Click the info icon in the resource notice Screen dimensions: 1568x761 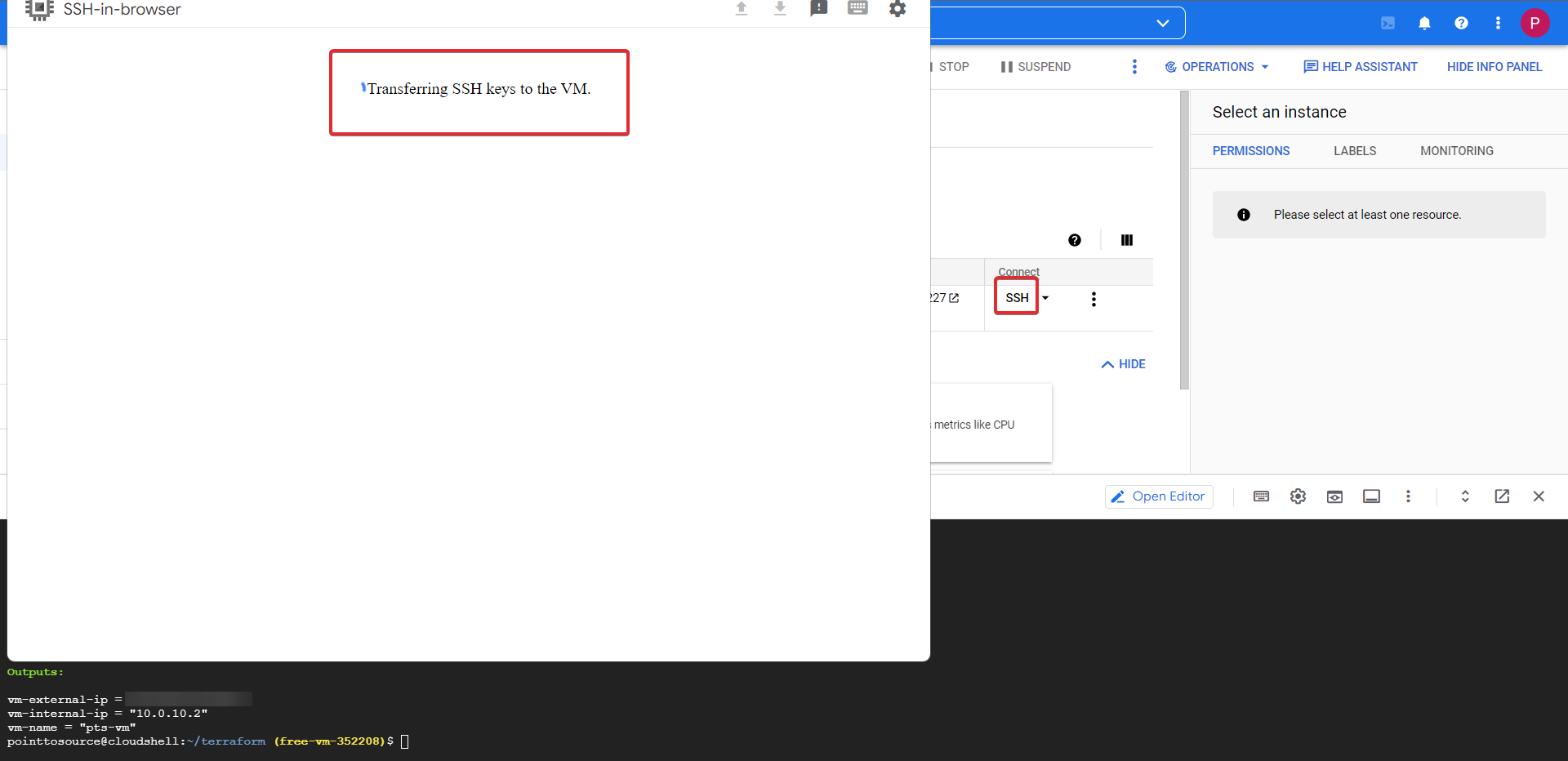pyautogui.click(x=1244, y=215)
